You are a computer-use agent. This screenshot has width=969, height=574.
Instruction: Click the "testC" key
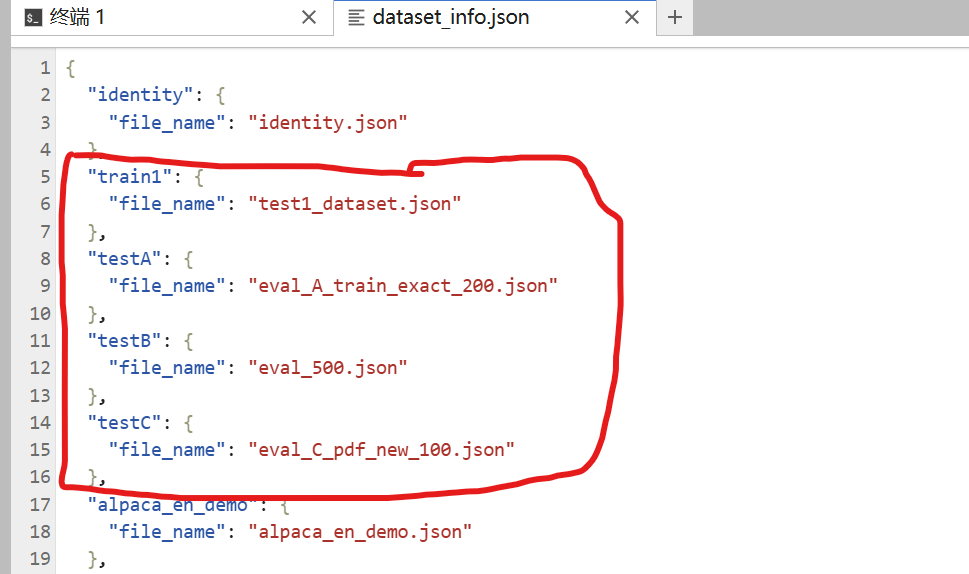point(125,423)
